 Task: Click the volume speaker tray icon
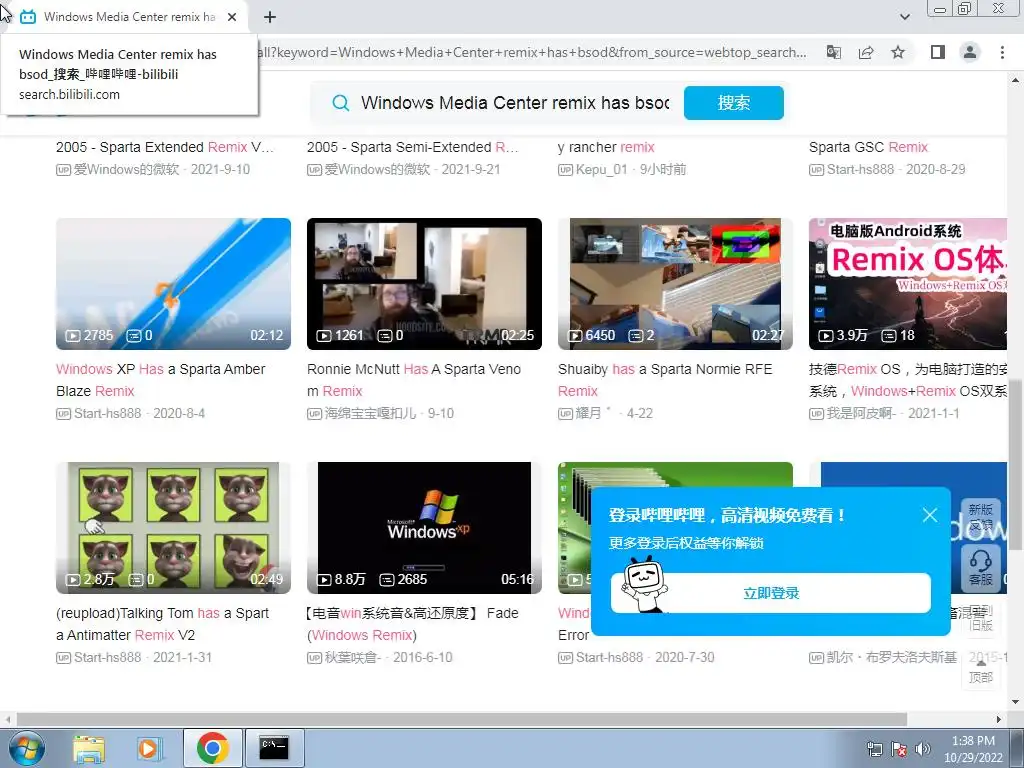click(x=923, y=749)
